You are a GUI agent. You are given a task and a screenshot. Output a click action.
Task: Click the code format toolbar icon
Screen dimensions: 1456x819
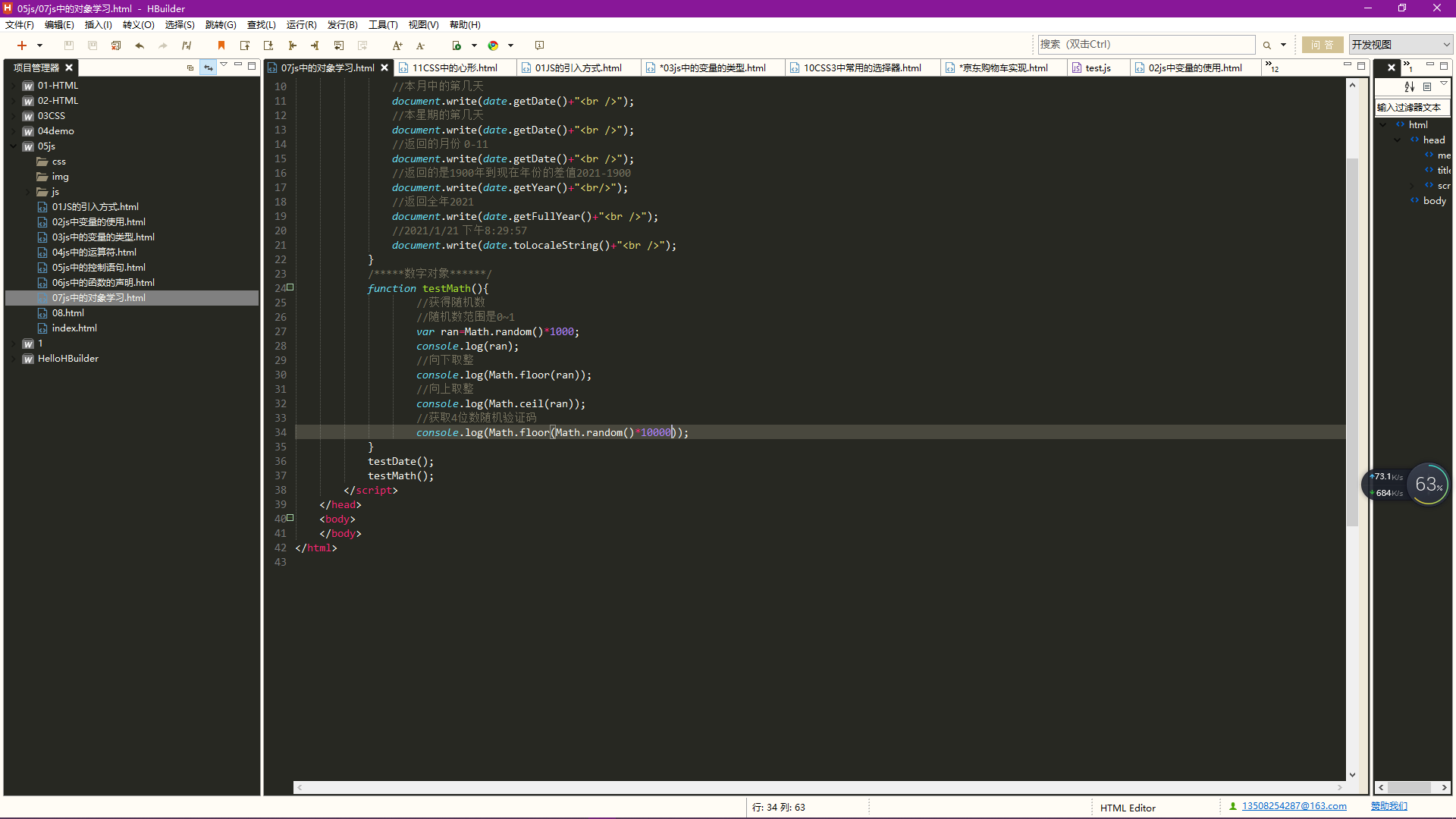pos(187,45)
